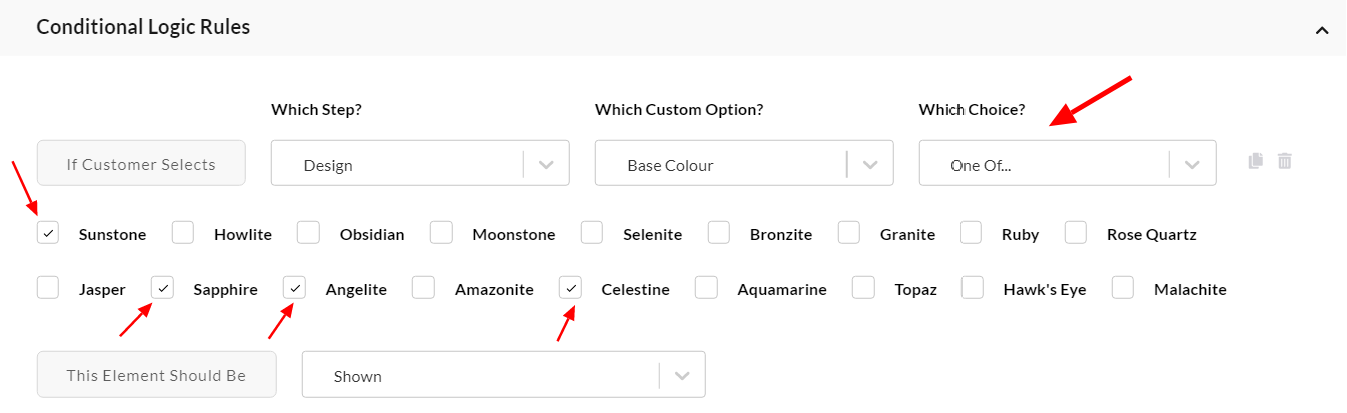Click the Conditional Logic Rules header

click(143, 27)
